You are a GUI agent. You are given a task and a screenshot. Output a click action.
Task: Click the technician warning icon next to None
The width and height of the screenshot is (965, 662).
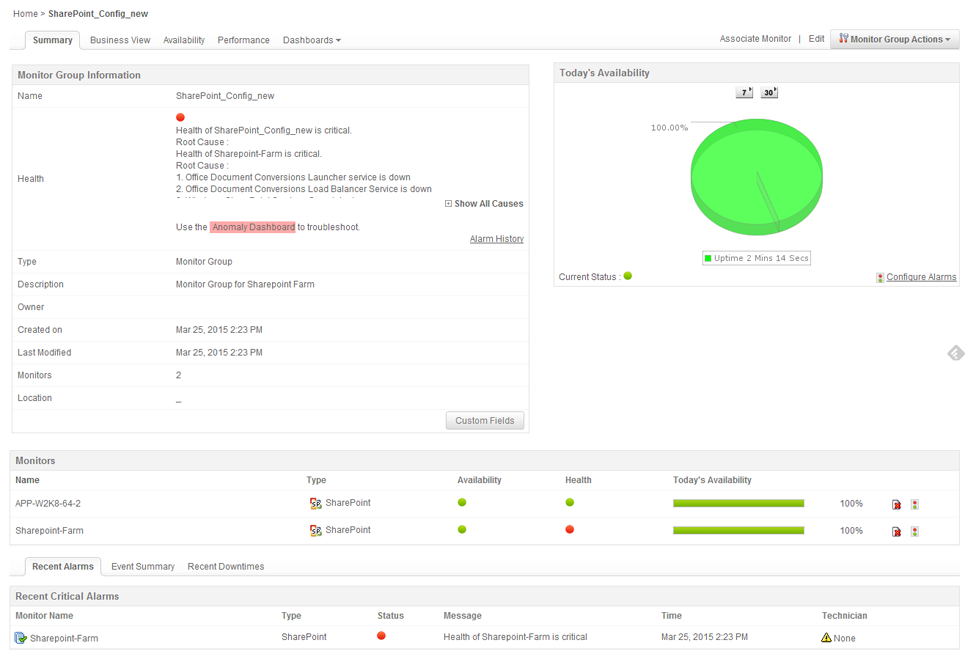(x=827, y=637)
